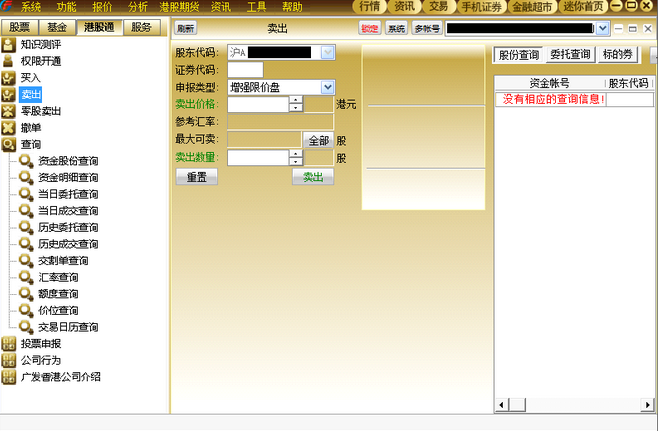Switch to the 港股通 tab
The image size is (658, 431).
tap(99, 27)
